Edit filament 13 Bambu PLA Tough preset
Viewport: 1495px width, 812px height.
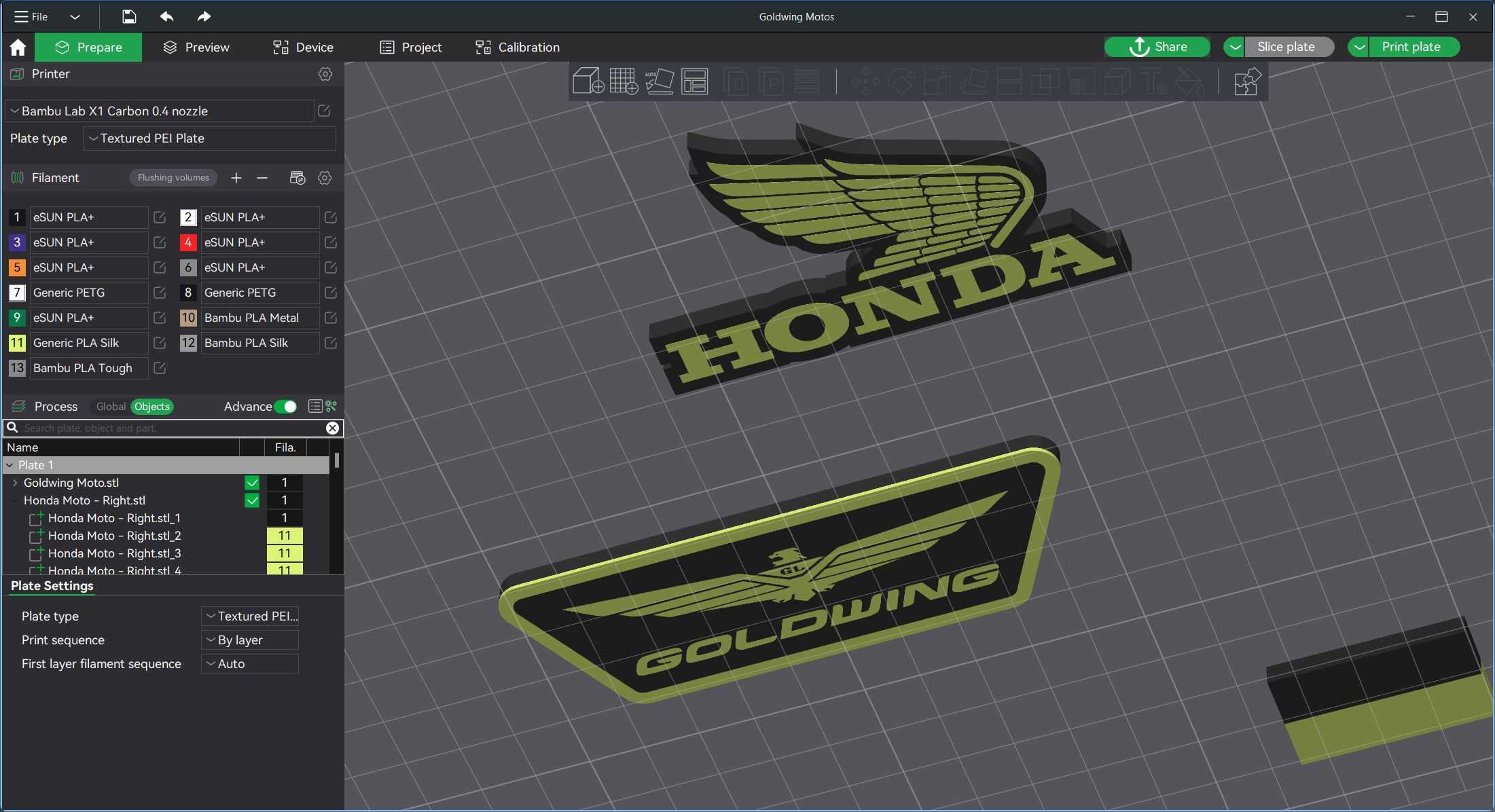click(x=160, y=368)
